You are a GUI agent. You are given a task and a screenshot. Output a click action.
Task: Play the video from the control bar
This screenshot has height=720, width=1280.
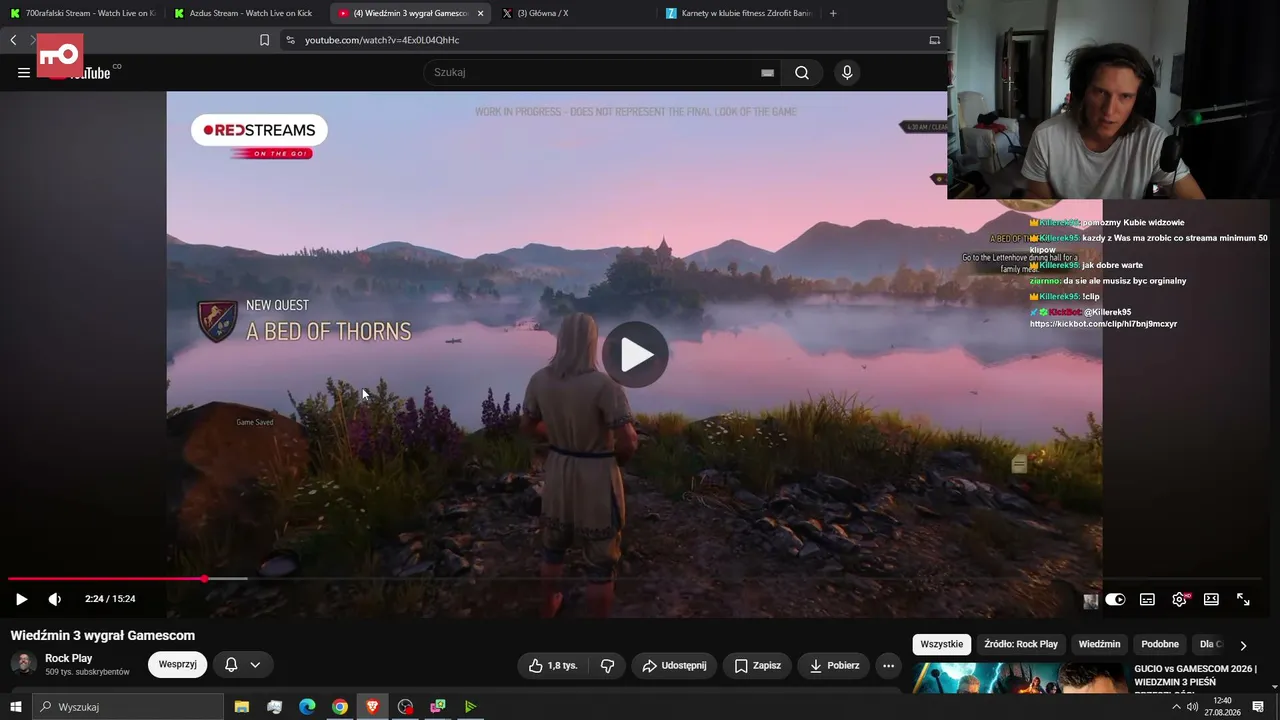pyautogui.click(x=21, y=599)
